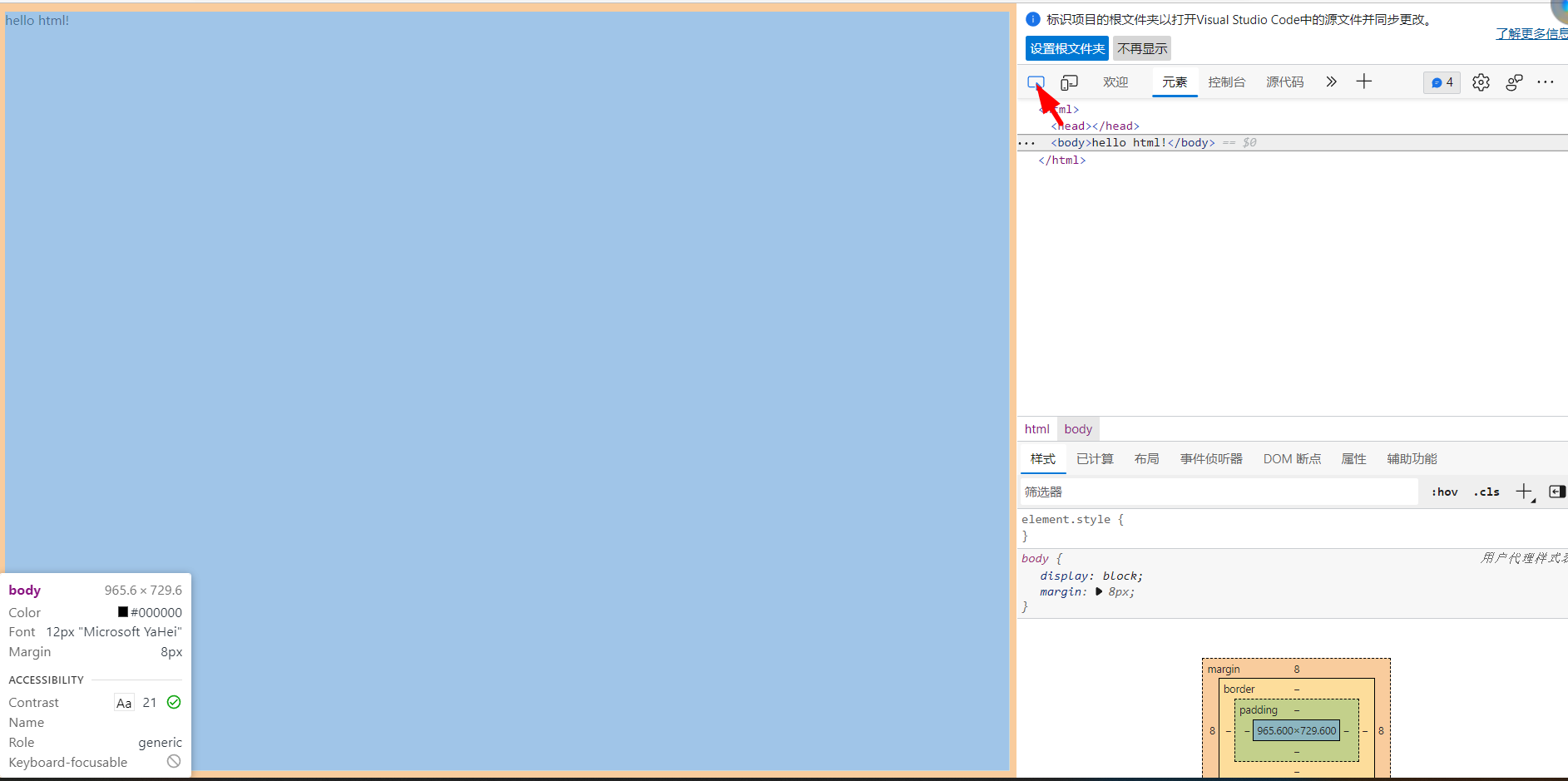Screen dimensions: 1568x781
Task: Click the Aa contrast sample in tooltip
Action: [x=124, y=703]
